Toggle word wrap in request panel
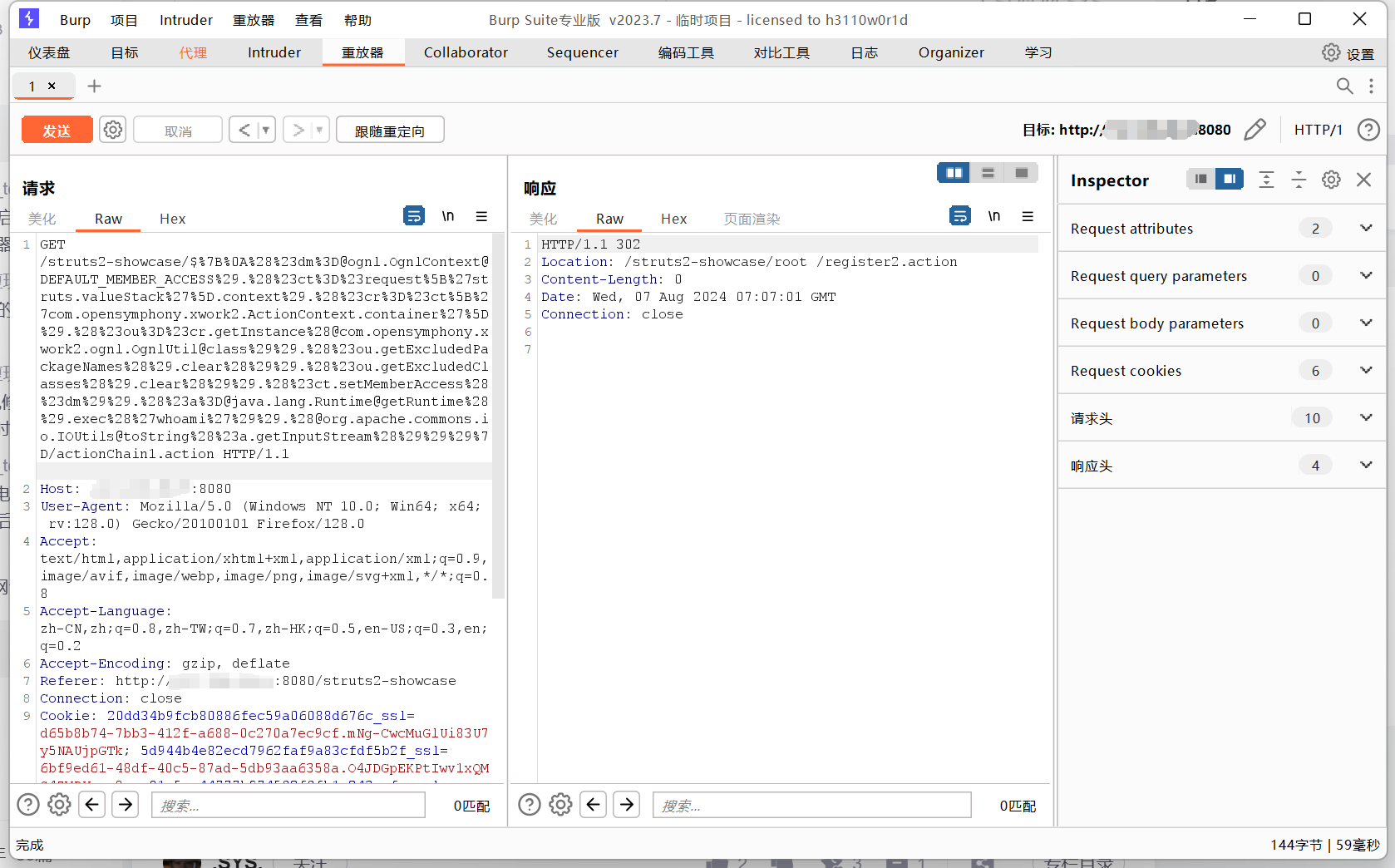The width and height of the screenshot is (1395, 868). [413, 216]
